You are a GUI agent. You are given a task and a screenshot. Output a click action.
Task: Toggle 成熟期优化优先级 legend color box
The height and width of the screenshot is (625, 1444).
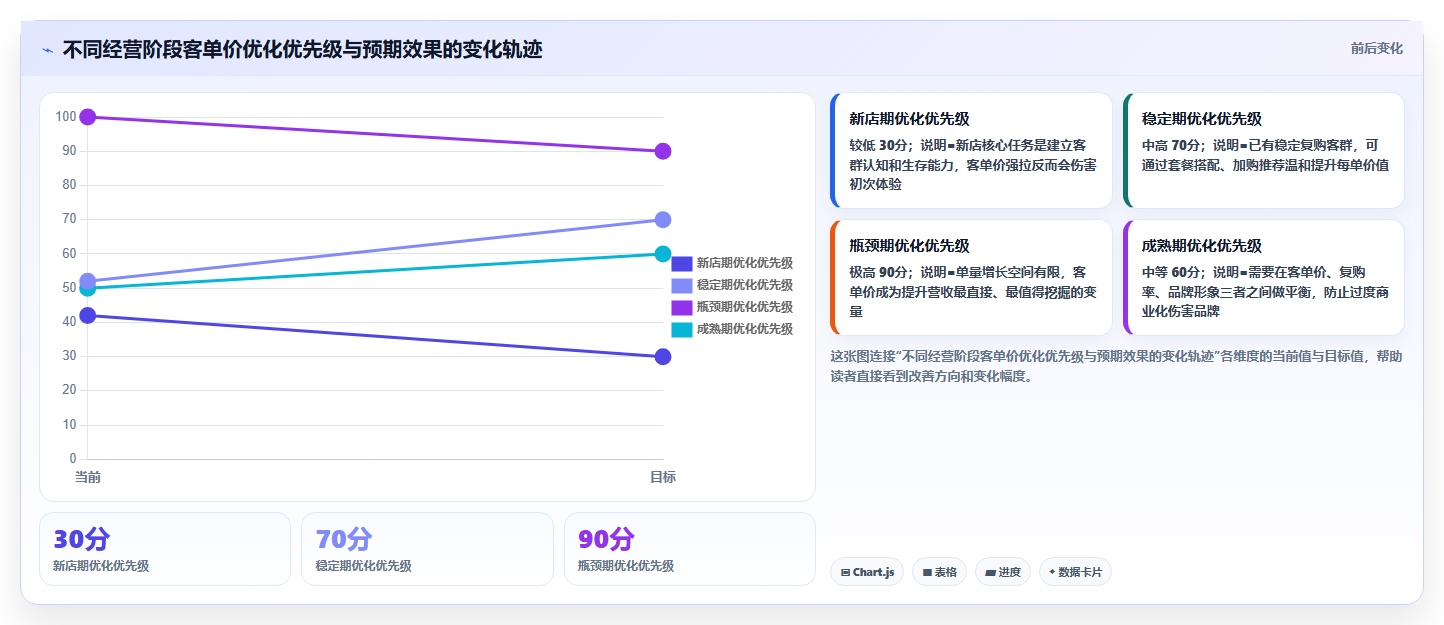pyautogui.click(x=681, y=329)
